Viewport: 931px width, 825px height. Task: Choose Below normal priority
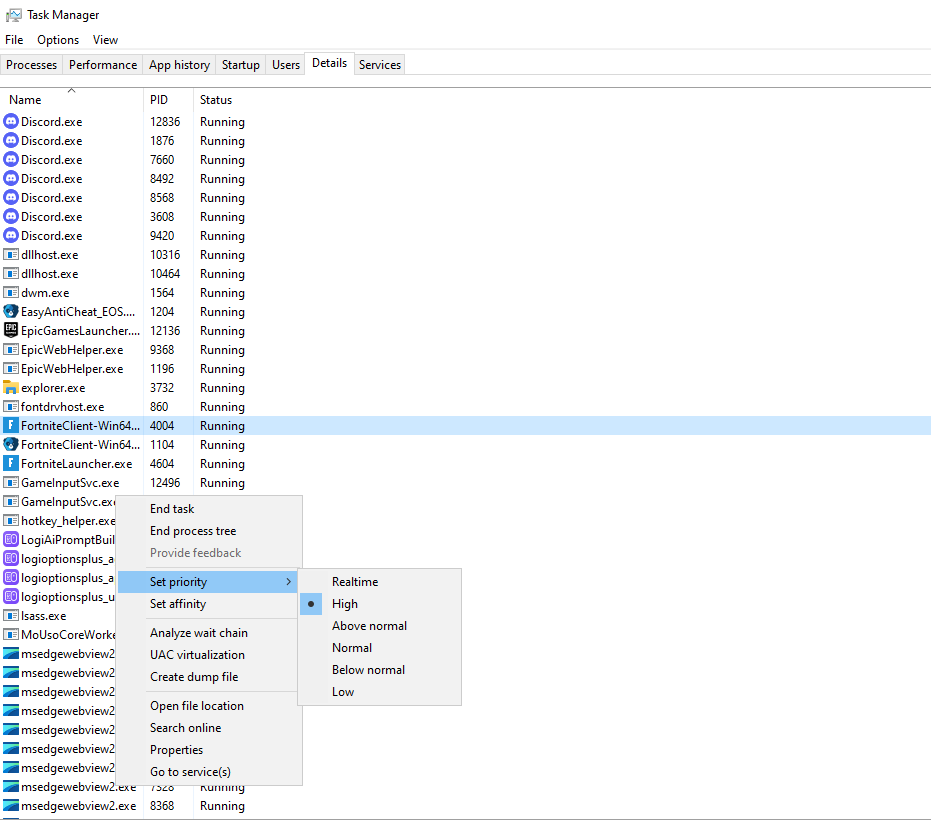click(379, 670)
